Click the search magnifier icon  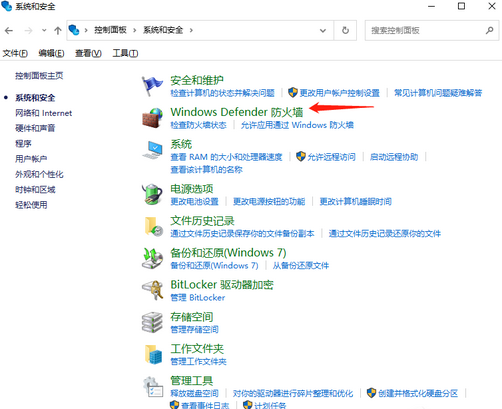[x=489, y=30]
